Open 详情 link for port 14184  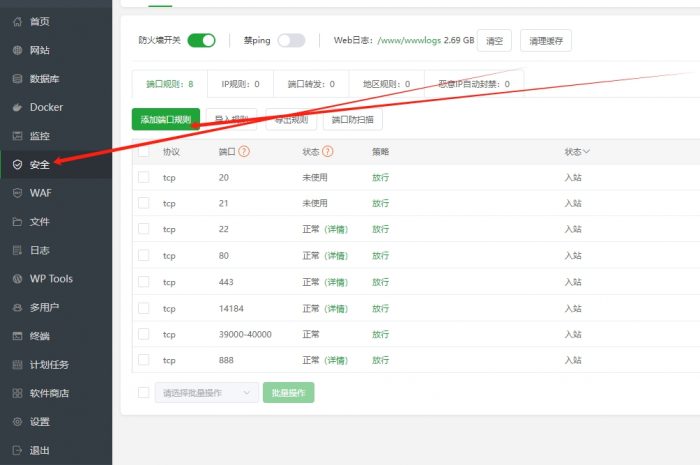(x=336, y=308)
